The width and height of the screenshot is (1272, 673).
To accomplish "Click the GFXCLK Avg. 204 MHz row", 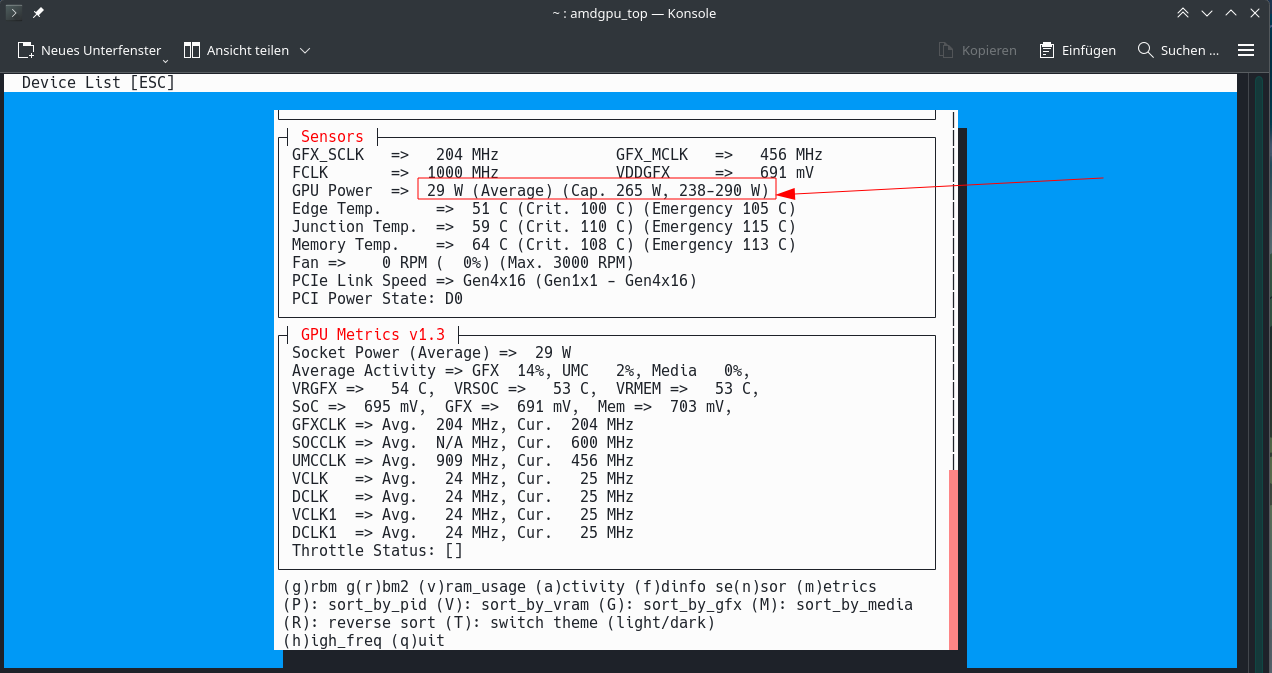I will pos(463,425).
